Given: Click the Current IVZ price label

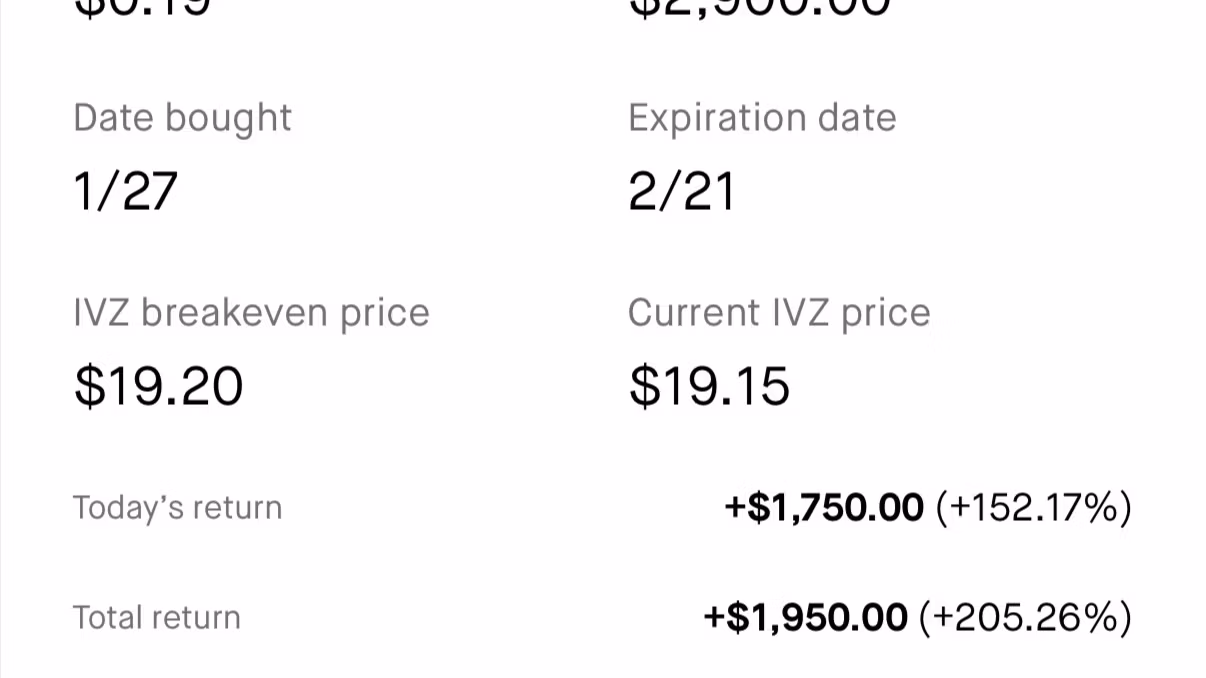Looking at the screenshot, I should pos(779,313).
